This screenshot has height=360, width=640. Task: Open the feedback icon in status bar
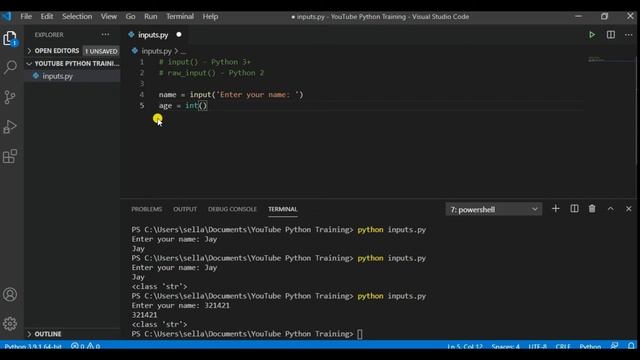pos(614,346)
